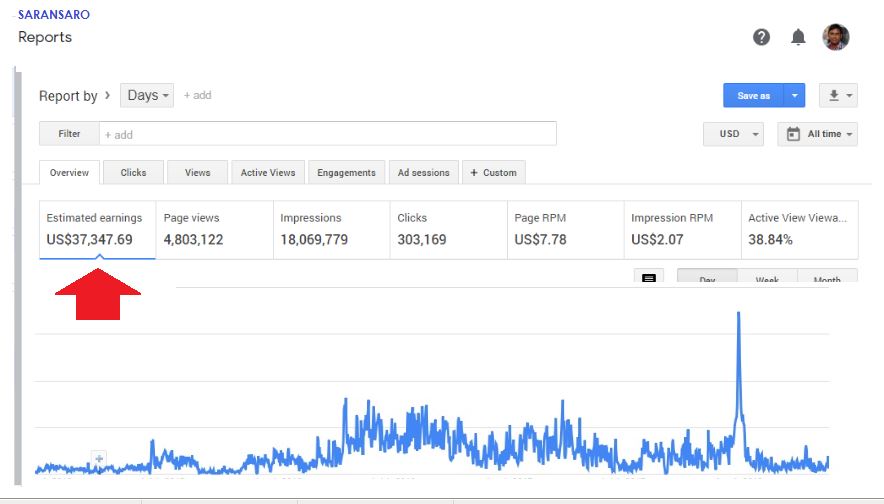
Task: Click the Save as button
Action: pyautogui.click(x=753, y=96)
